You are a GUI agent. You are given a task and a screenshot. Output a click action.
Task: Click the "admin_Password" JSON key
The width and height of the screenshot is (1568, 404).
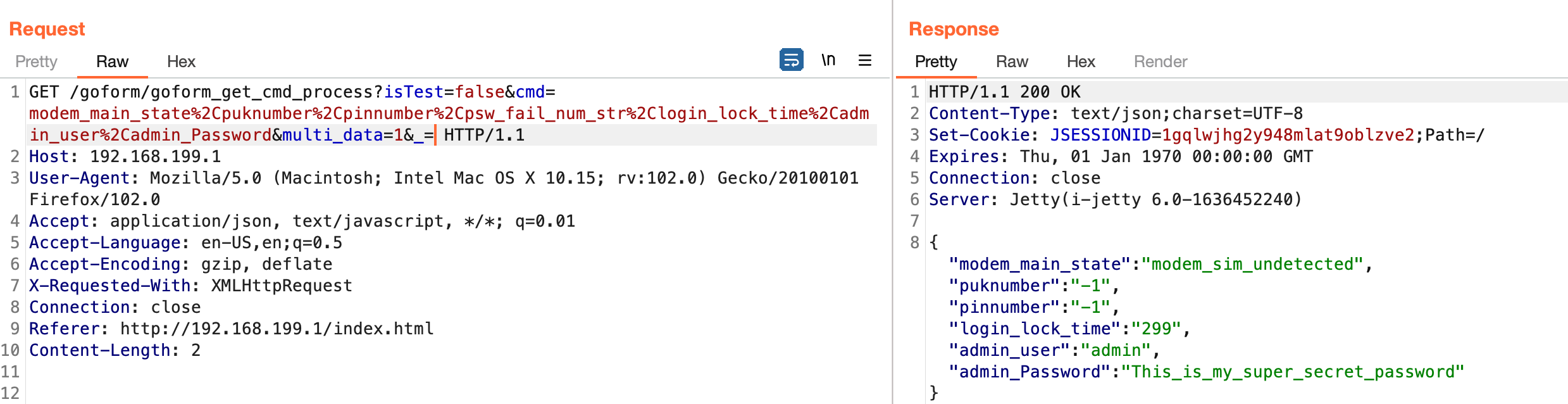(1030, 372)
